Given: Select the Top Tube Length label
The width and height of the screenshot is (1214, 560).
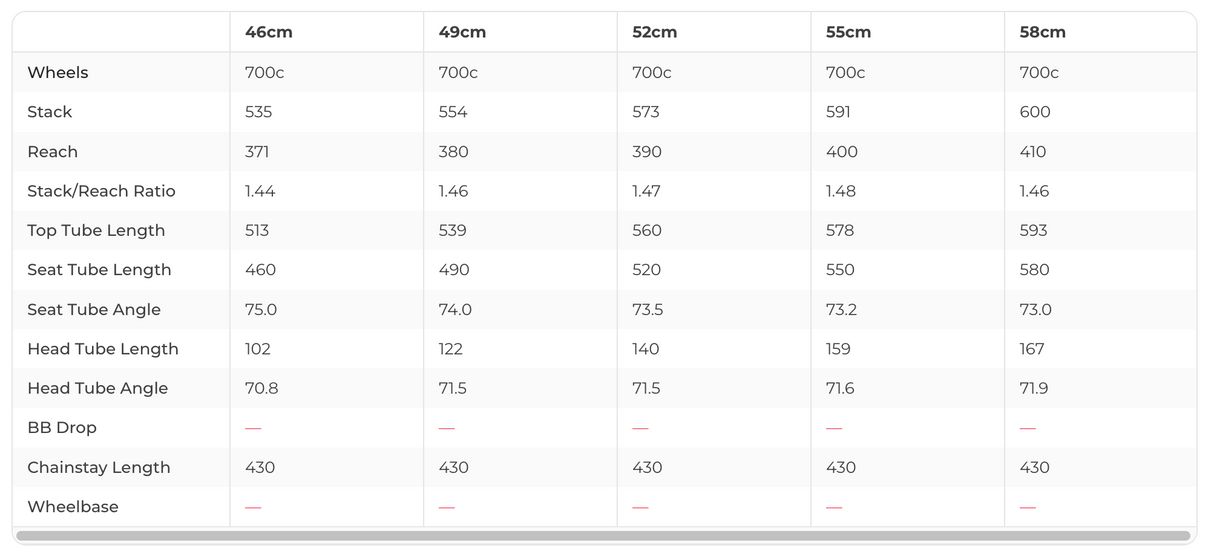Looking at the screenshot, I should [x=96, y=230].
